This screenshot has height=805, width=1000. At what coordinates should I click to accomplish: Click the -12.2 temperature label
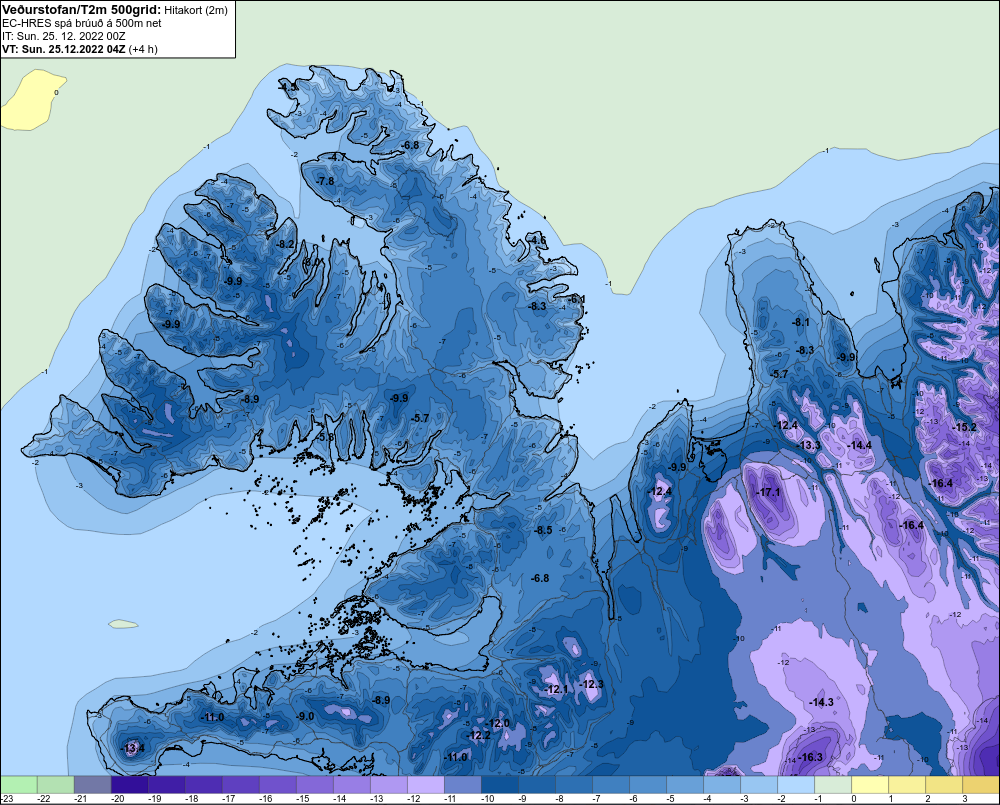point(479,735)
